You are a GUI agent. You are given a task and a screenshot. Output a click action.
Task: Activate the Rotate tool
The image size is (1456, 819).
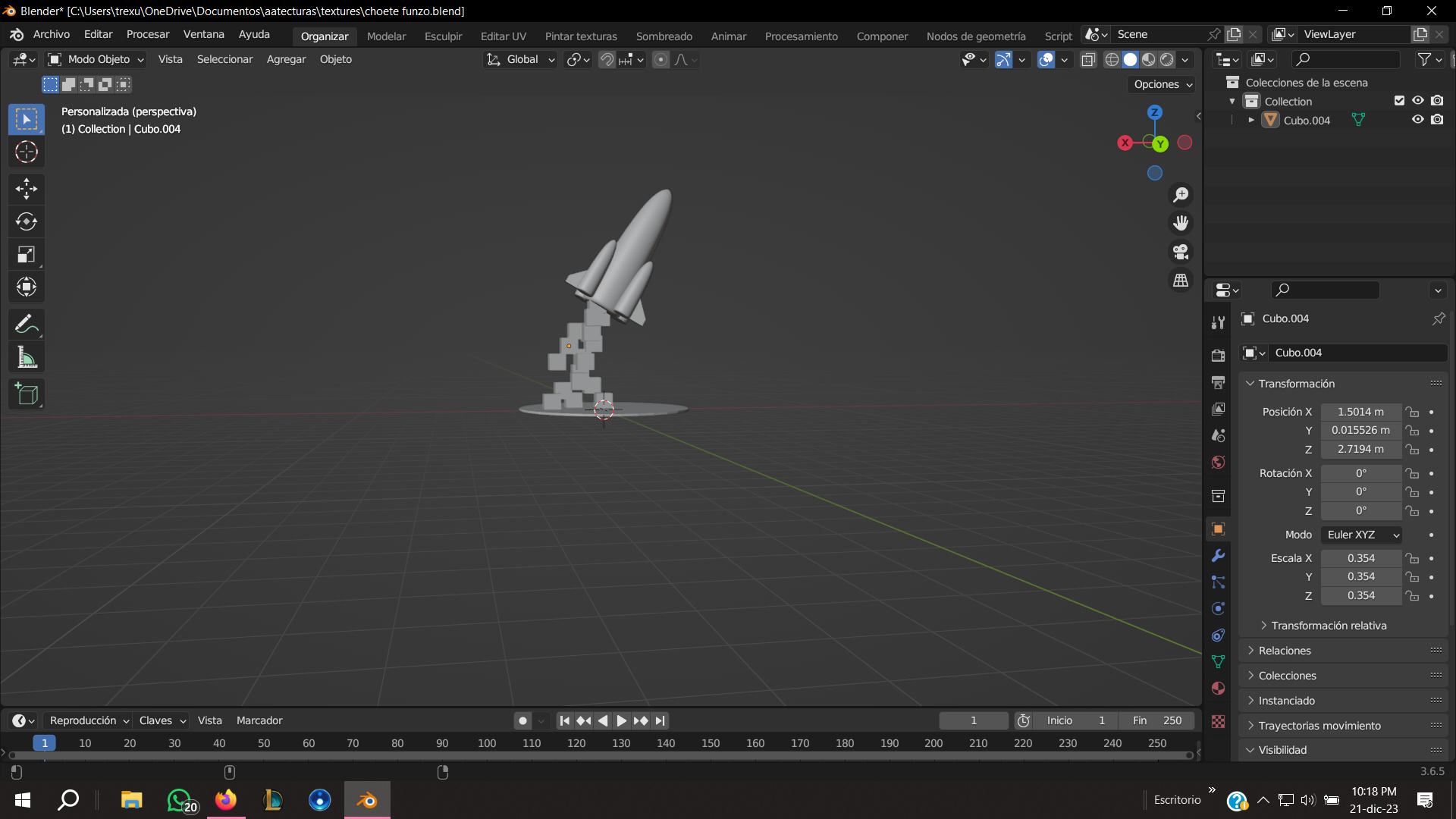(27, 221)
